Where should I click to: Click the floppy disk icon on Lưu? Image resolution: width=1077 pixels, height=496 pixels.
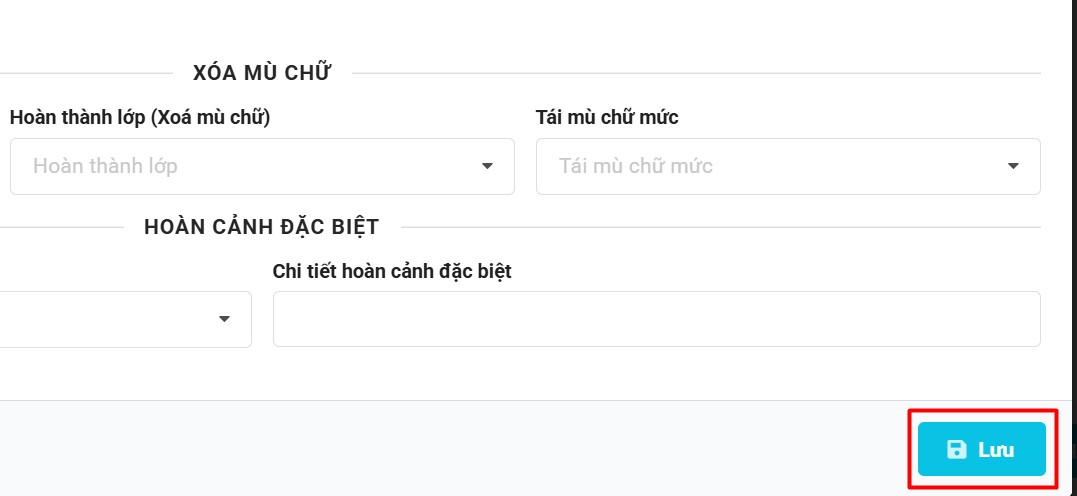[x=956, y=449]
